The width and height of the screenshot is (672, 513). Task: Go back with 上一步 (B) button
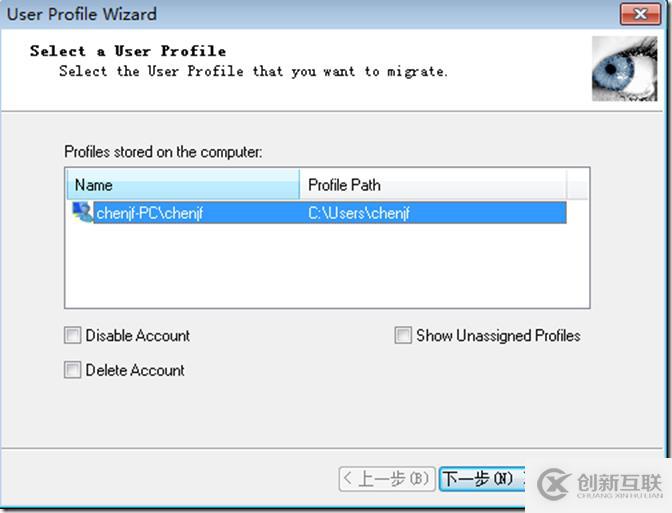(387, 479)
